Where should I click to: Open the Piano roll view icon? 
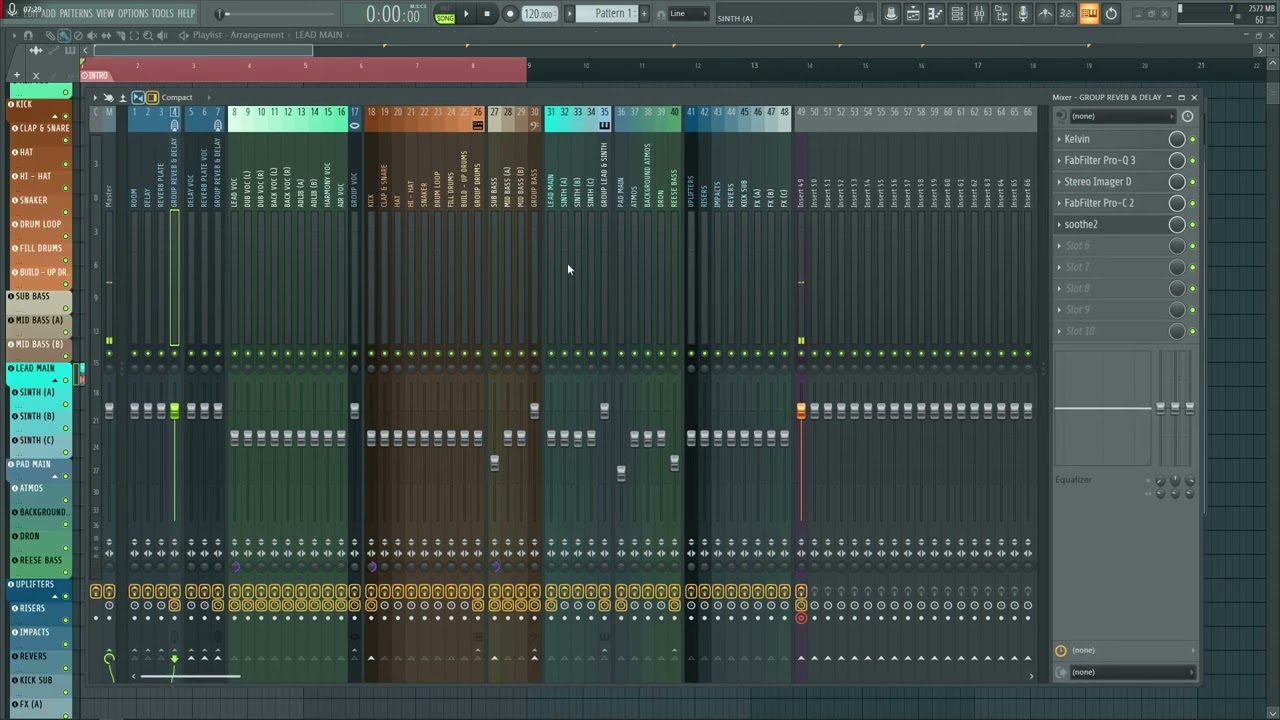point(935,13)
